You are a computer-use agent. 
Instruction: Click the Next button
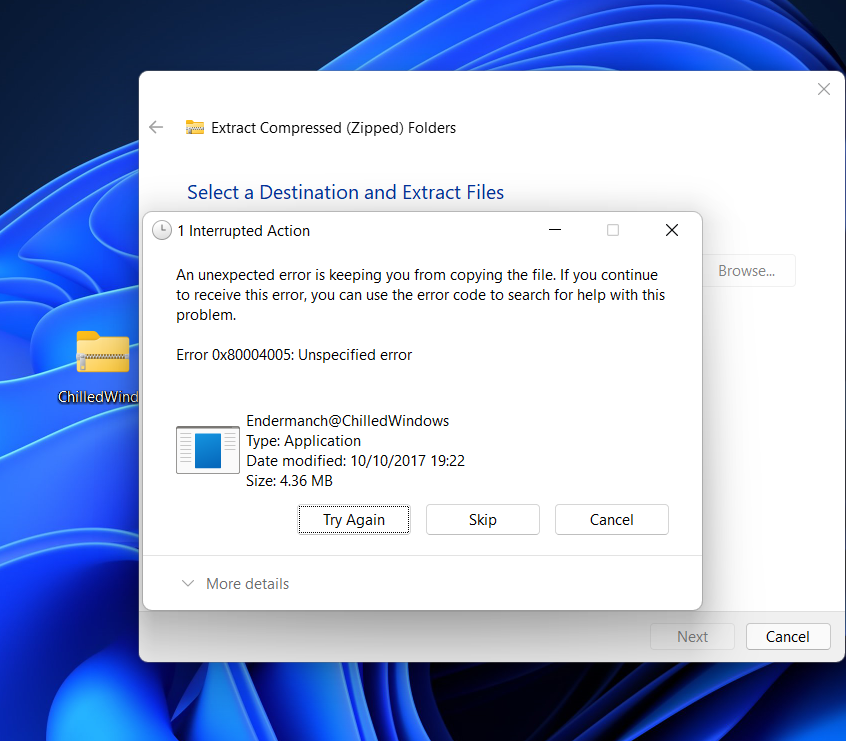(692, 636)
